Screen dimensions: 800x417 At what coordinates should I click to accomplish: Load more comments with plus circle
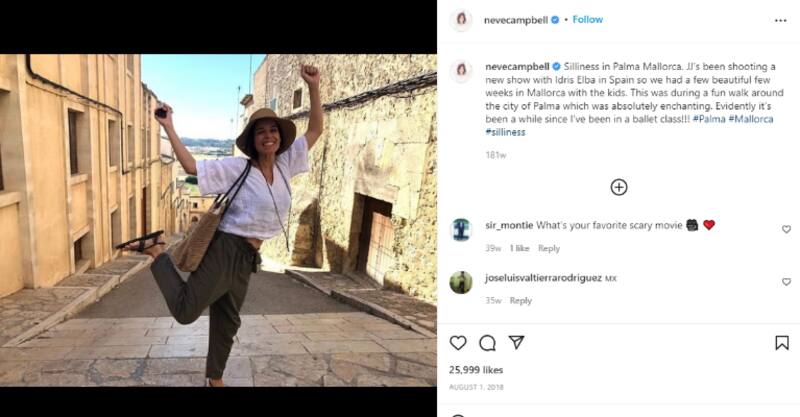click(619, 187)
